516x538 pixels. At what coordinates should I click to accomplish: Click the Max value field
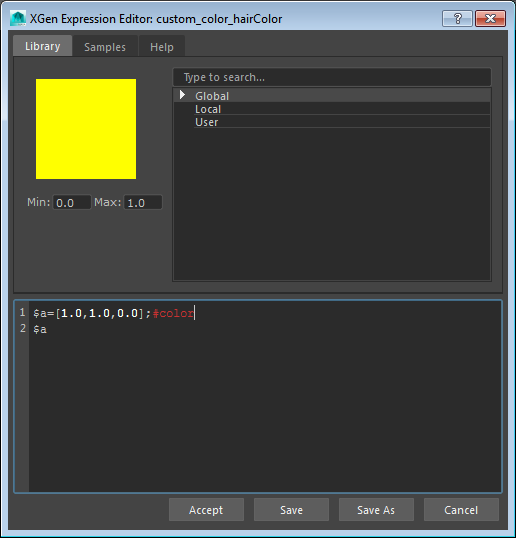(x=143, y=202)
